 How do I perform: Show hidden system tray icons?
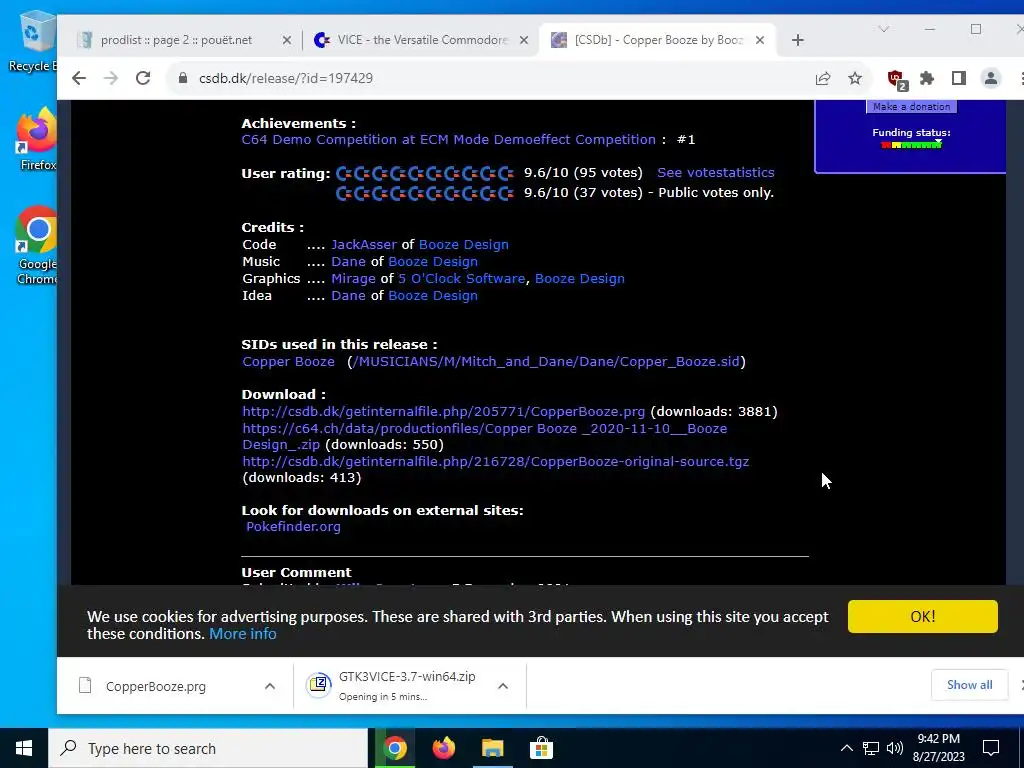point(846,748)
